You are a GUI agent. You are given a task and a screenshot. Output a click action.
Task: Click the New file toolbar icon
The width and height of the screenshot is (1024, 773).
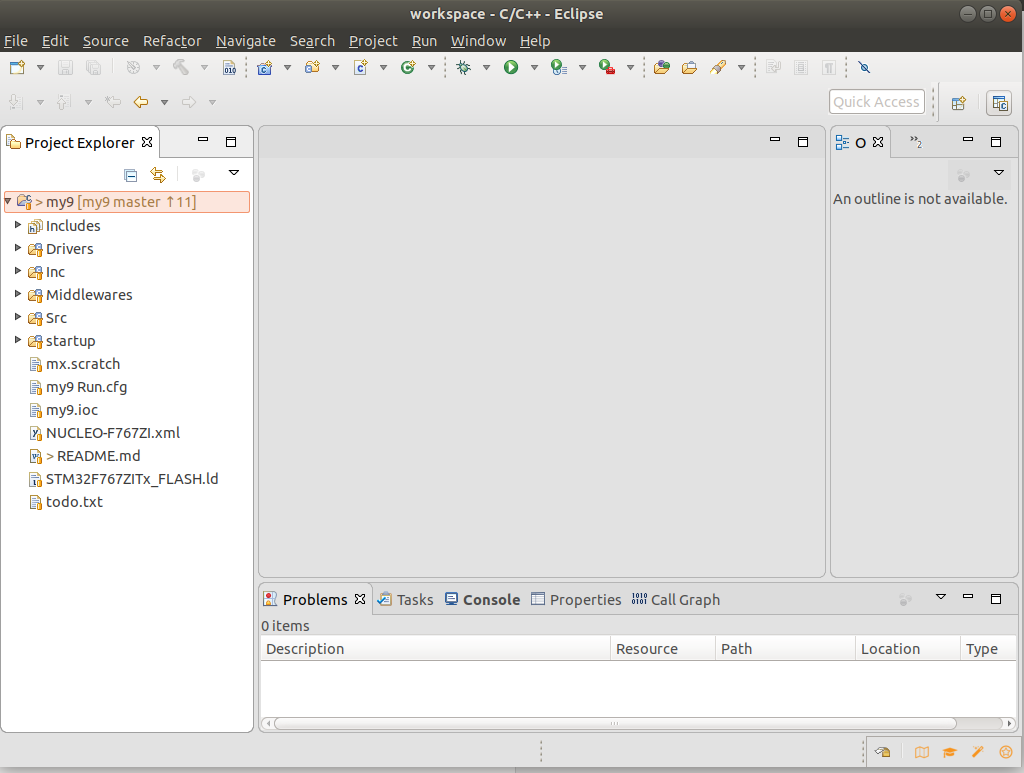(17, 68)
